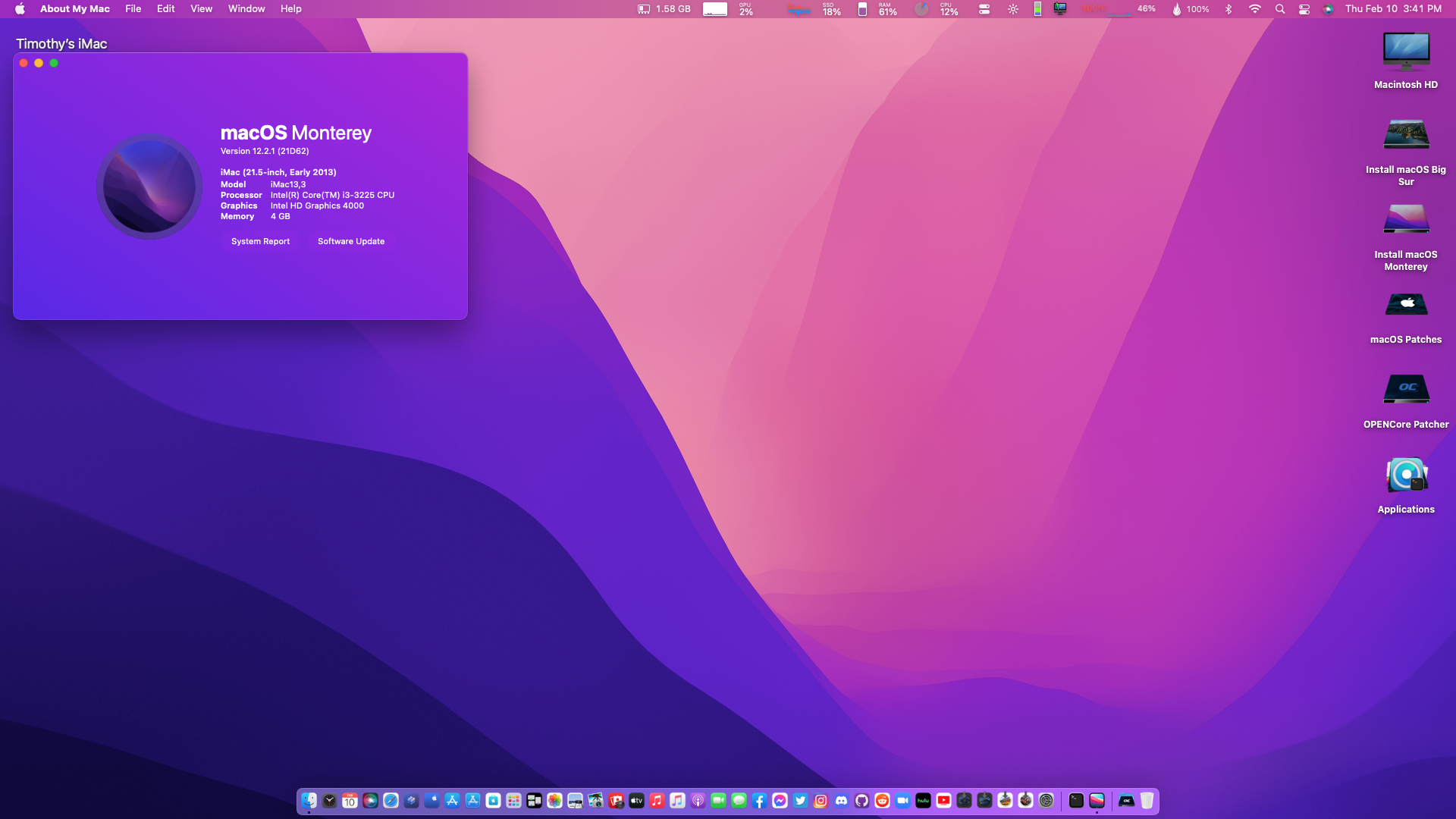Open GitHub Desktop in Dock
This screenshot has width=1456, height=819.
point(861,800)
